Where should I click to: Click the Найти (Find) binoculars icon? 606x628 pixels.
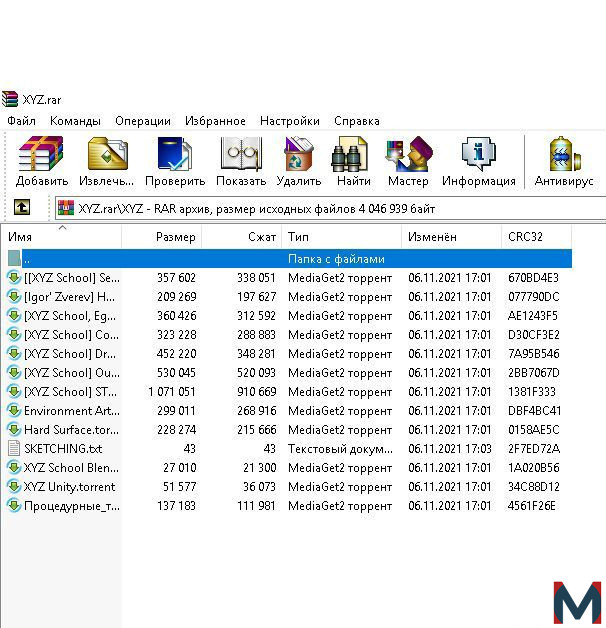tap(350, 155)
